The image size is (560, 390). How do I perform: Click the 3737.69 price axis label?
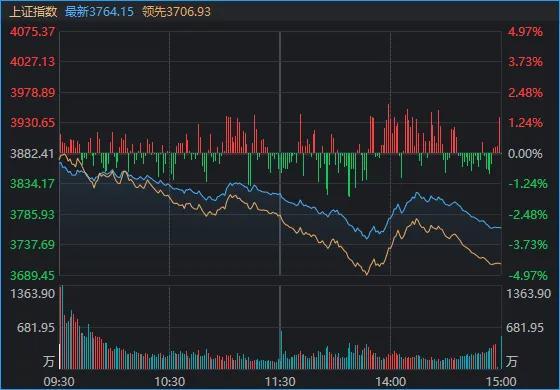tap(32, 245)
